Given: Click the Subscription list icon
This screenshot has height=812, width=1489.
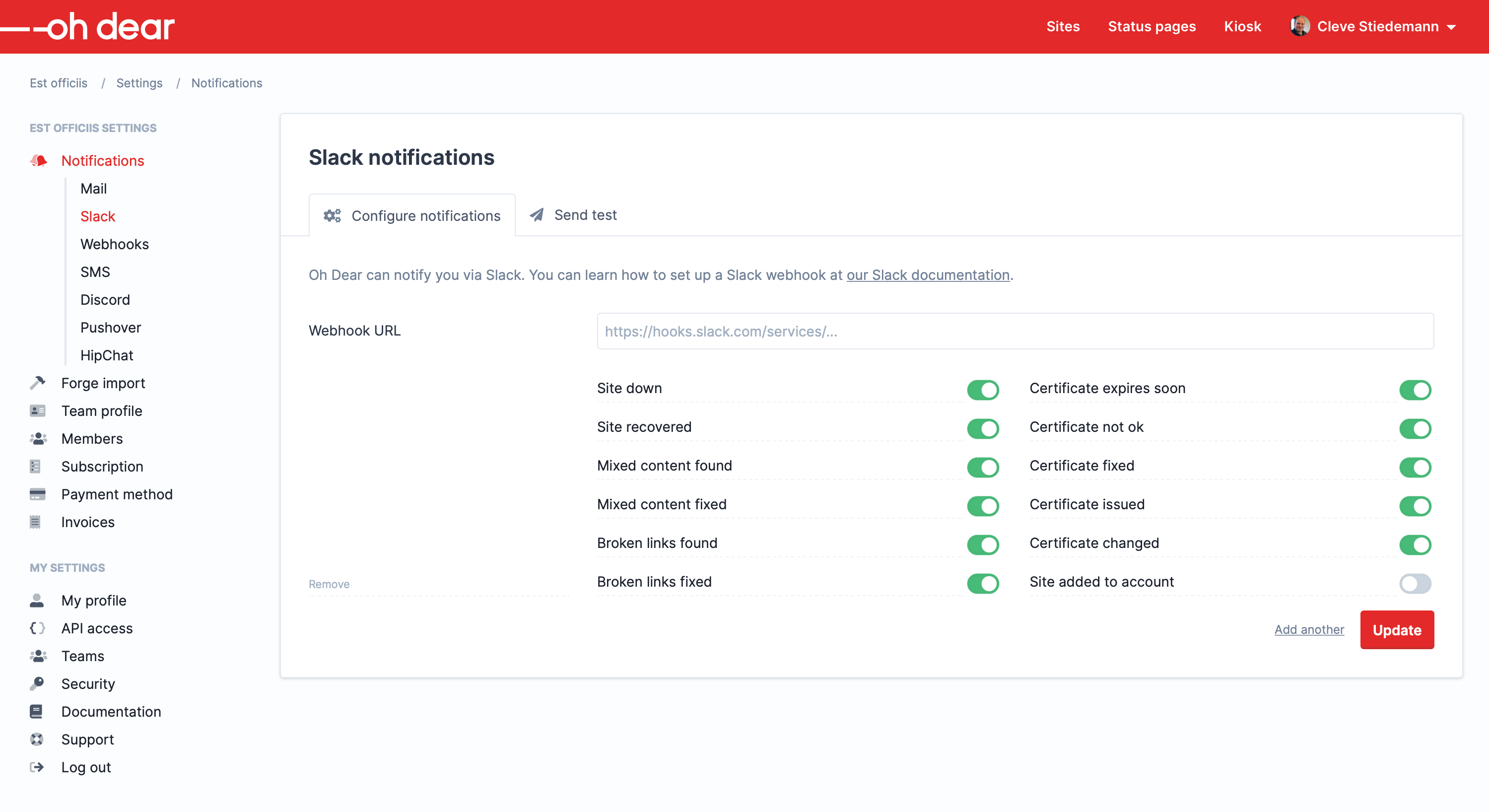Looking at the screenshot, I should click(35, 466).
